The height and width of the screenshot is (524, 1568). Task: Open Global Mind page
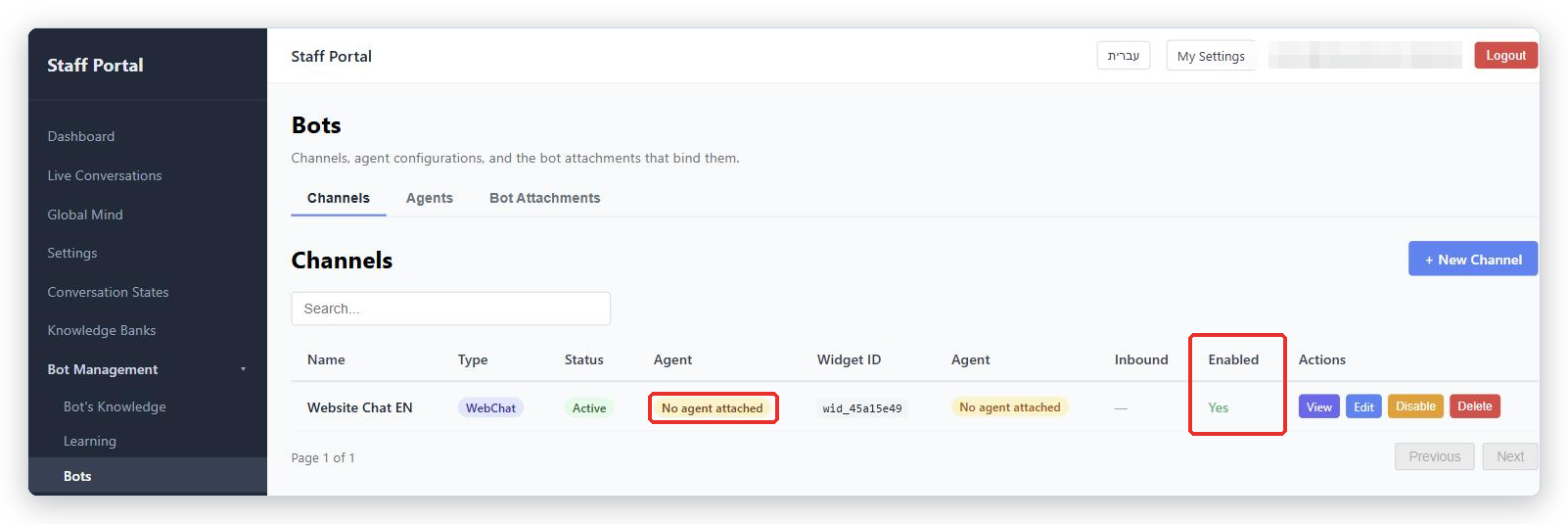click(x=85, y=214)
